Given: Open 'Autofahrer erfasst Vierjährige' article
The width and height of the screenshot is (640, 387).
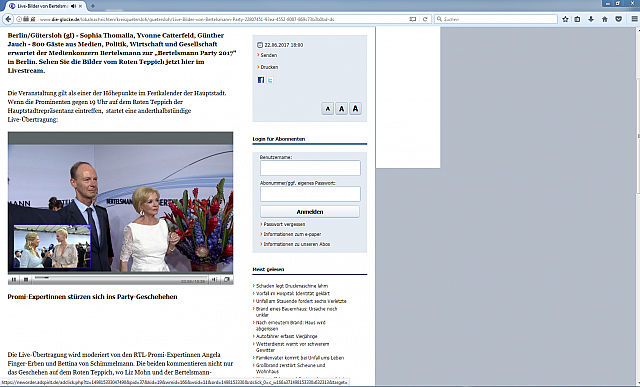Looking at the screenshot, I should tap(287, 336).
